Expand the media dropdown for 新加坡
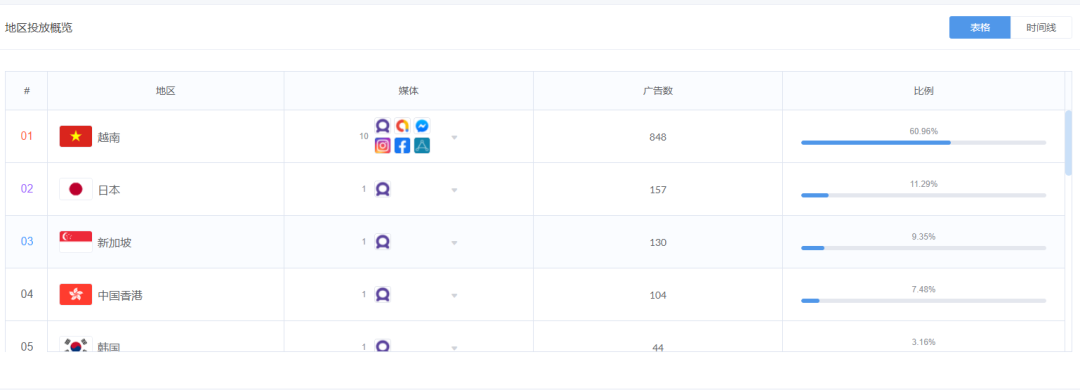Screen dimensions: 1080x390 tap(455, 243)
